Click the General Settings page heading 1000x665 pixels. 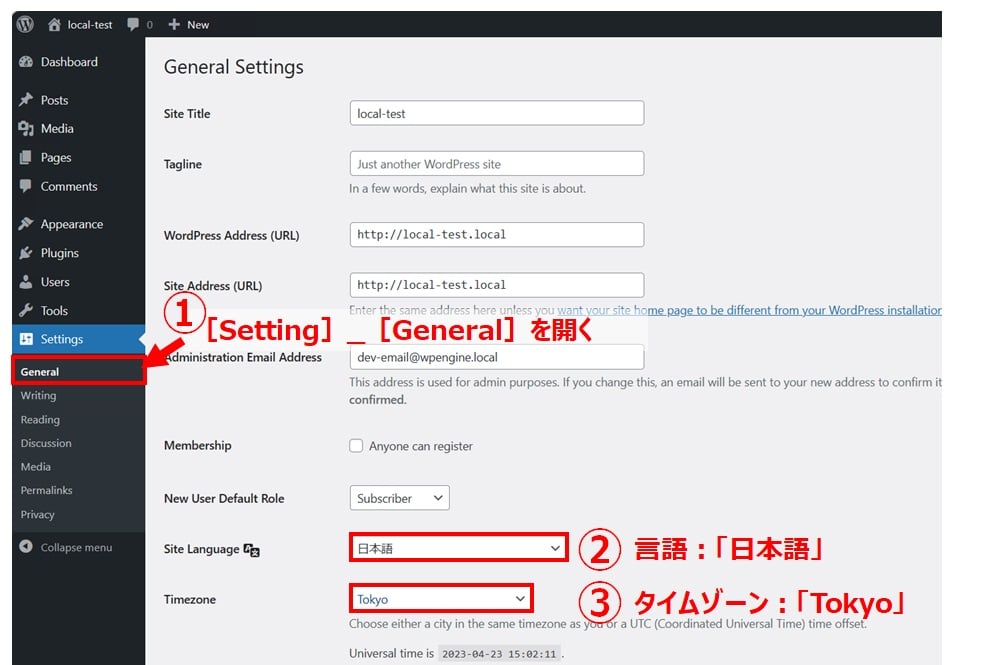click(x=233, y=67)
